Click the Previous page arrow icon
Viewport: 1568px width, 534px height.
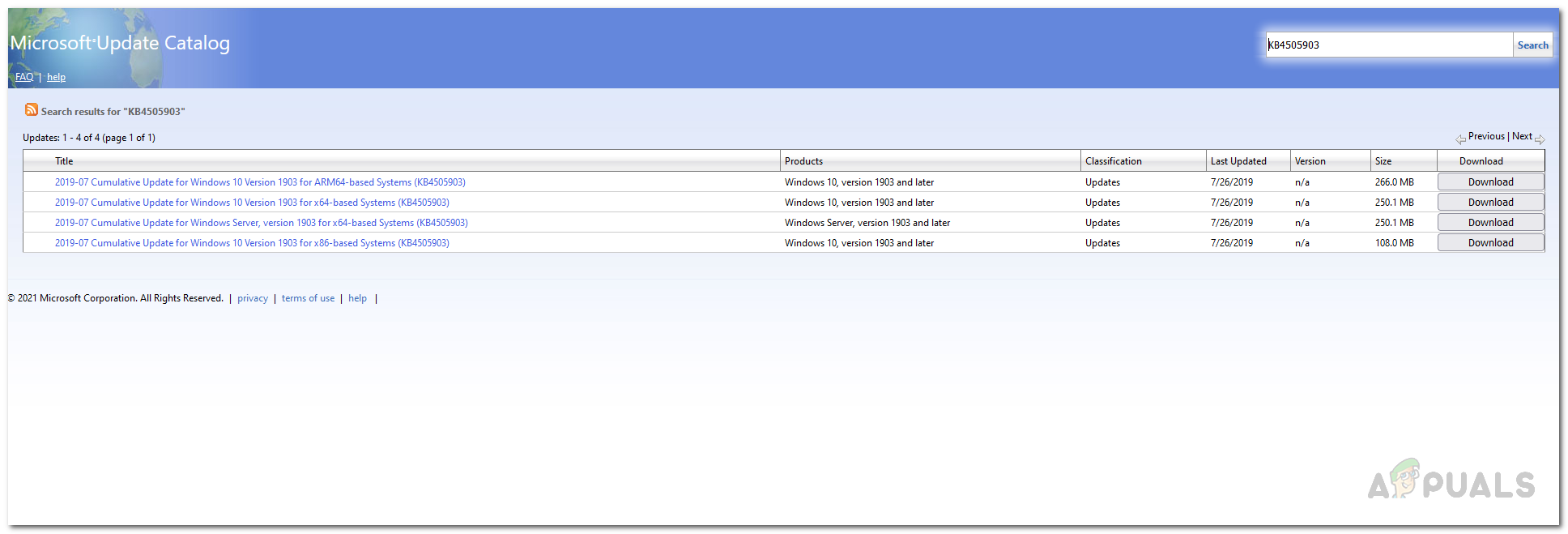tap(1460, 139)
